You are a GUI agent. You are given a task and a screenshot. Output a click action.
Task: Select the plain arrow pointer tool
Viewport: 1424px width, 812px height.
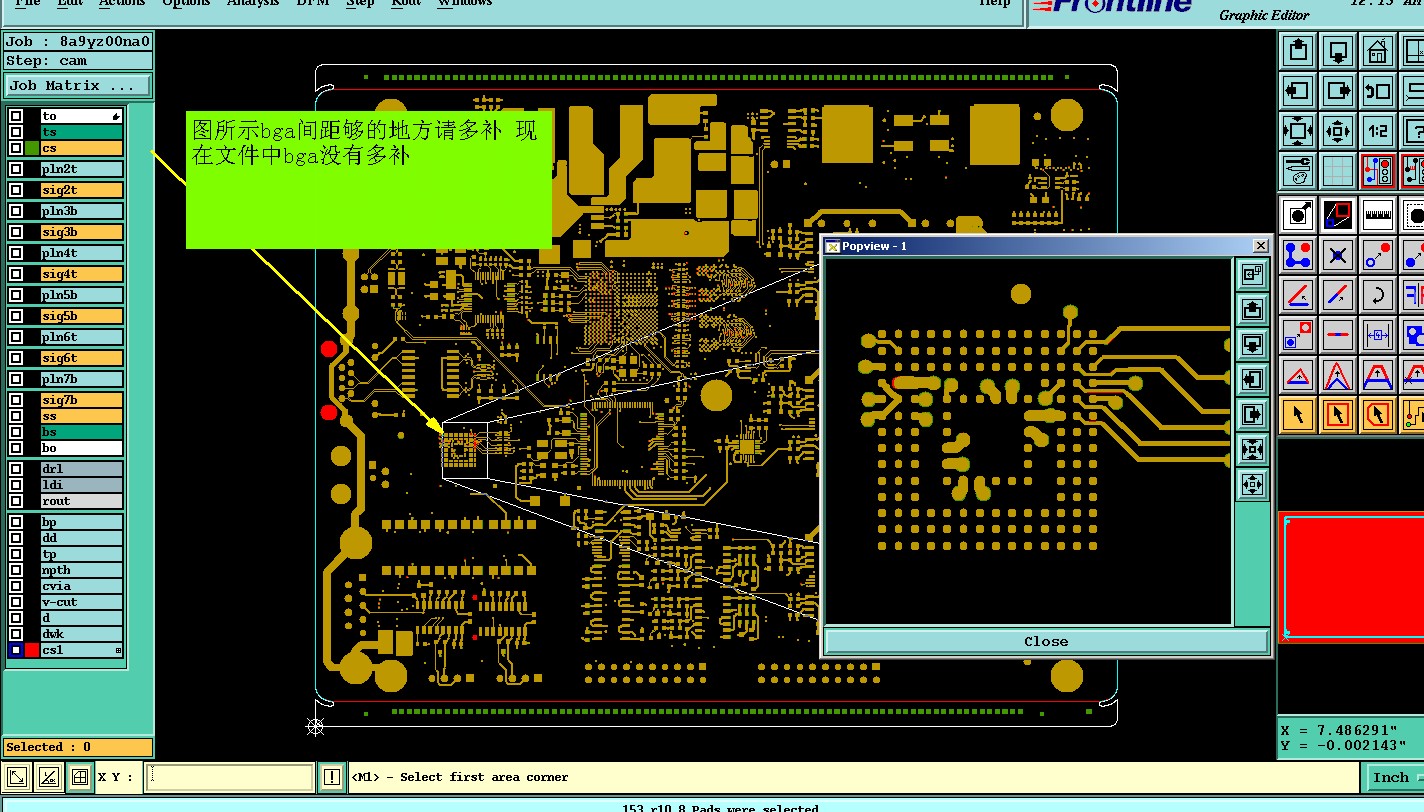[x=1298, y=414]
